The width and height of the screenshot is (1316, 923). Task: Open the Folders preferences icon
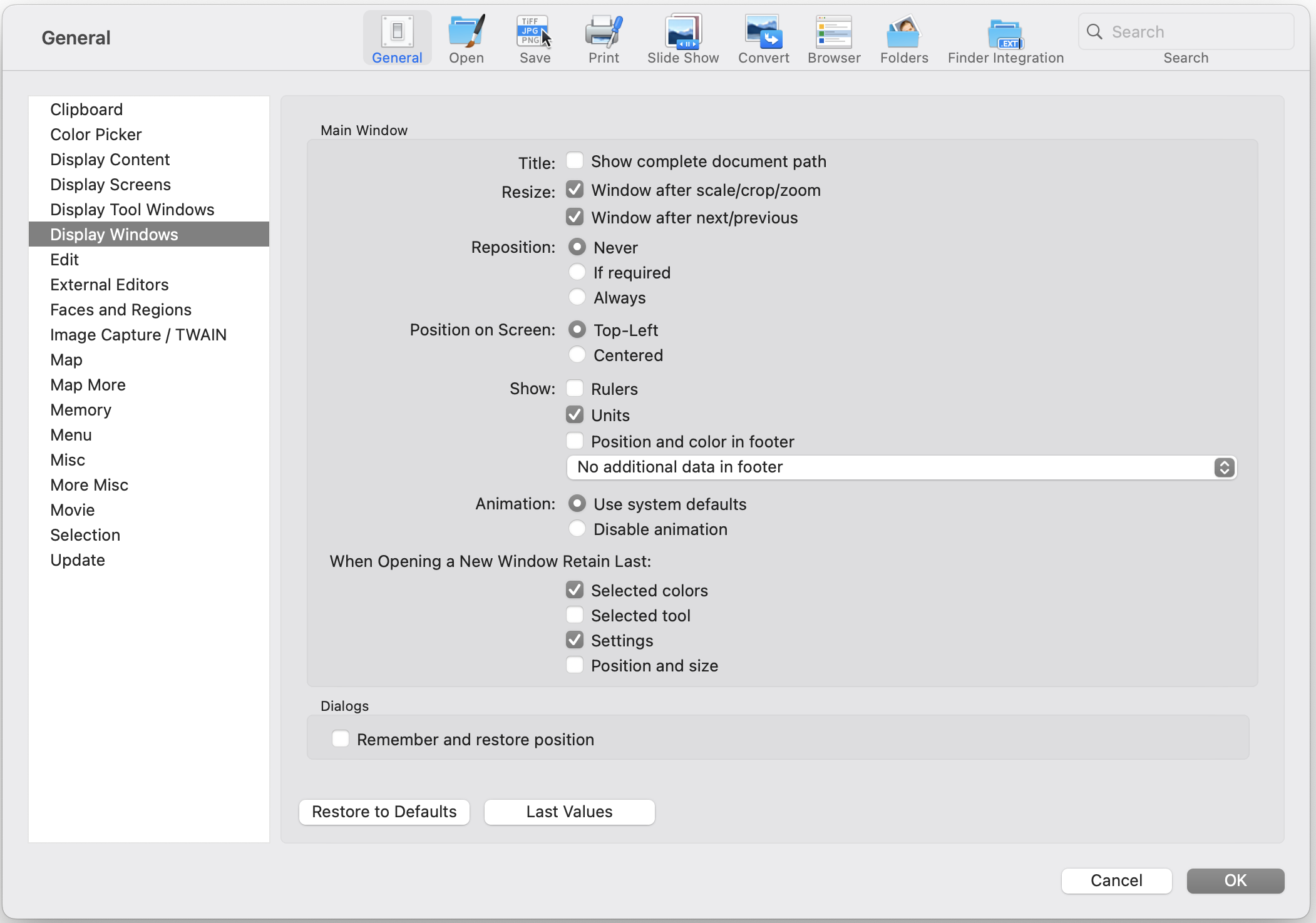904,38
